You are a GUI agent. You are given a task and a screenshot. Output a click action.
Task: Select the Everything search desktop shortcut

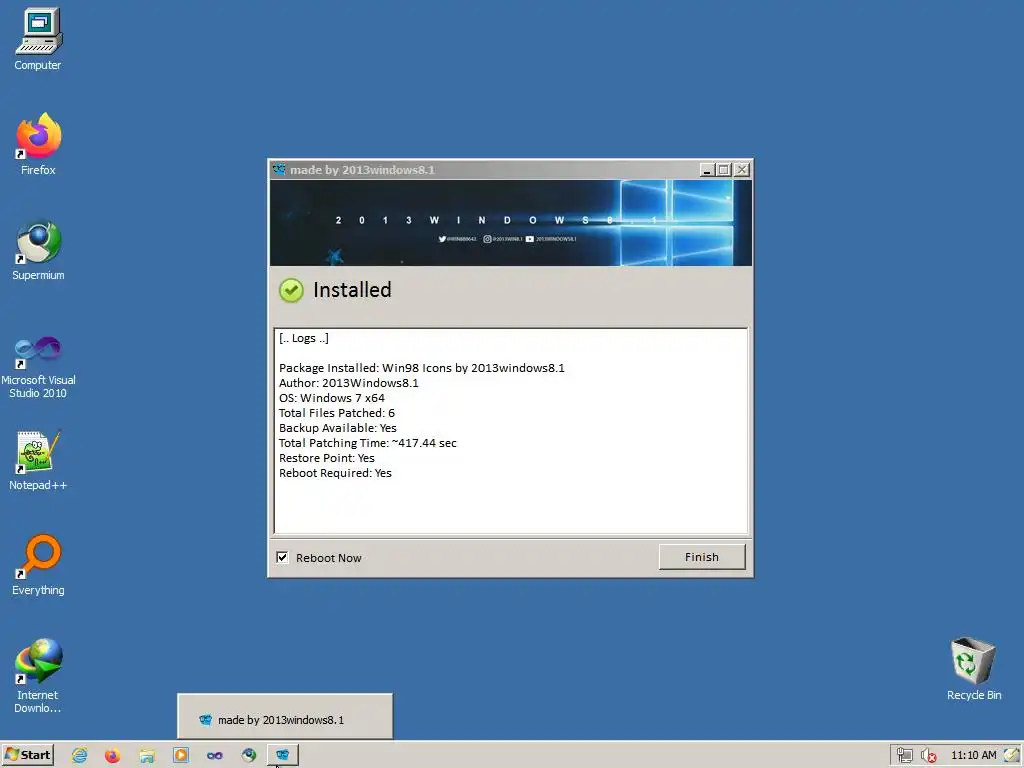tap(38, 565)
